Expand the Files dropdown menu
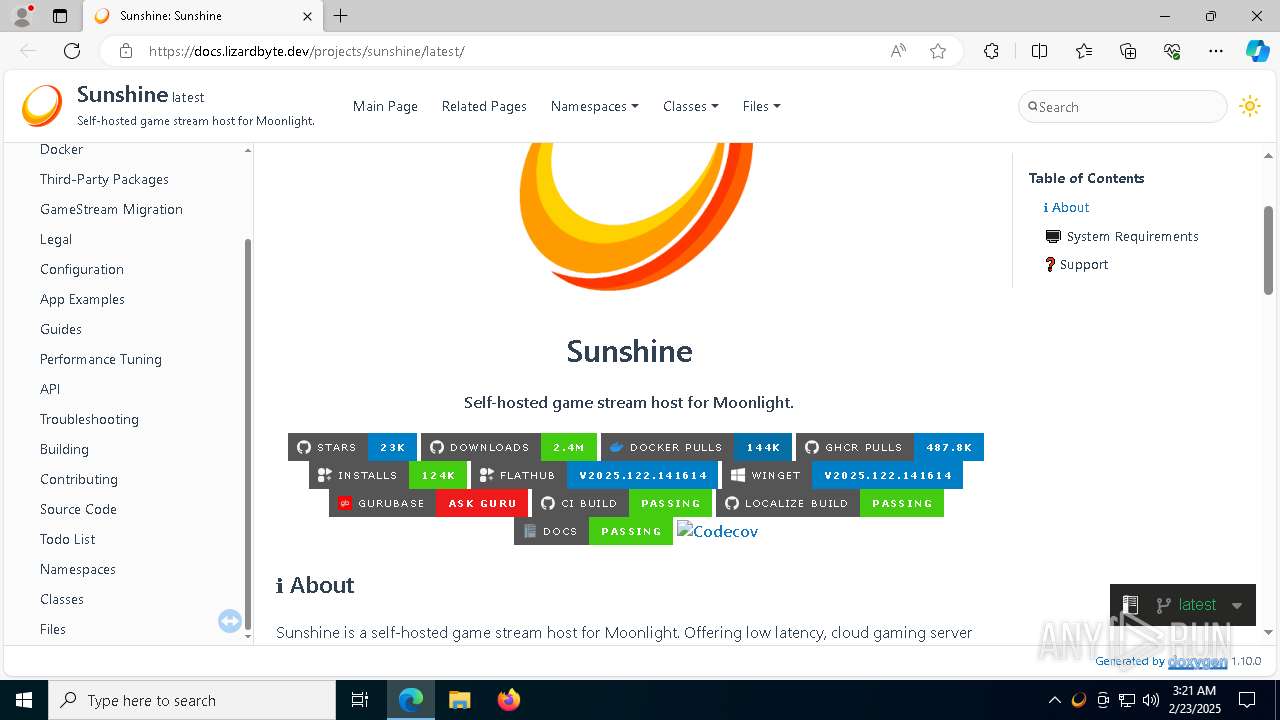This screenshot has width=1280, height=720. click(761, 106)
